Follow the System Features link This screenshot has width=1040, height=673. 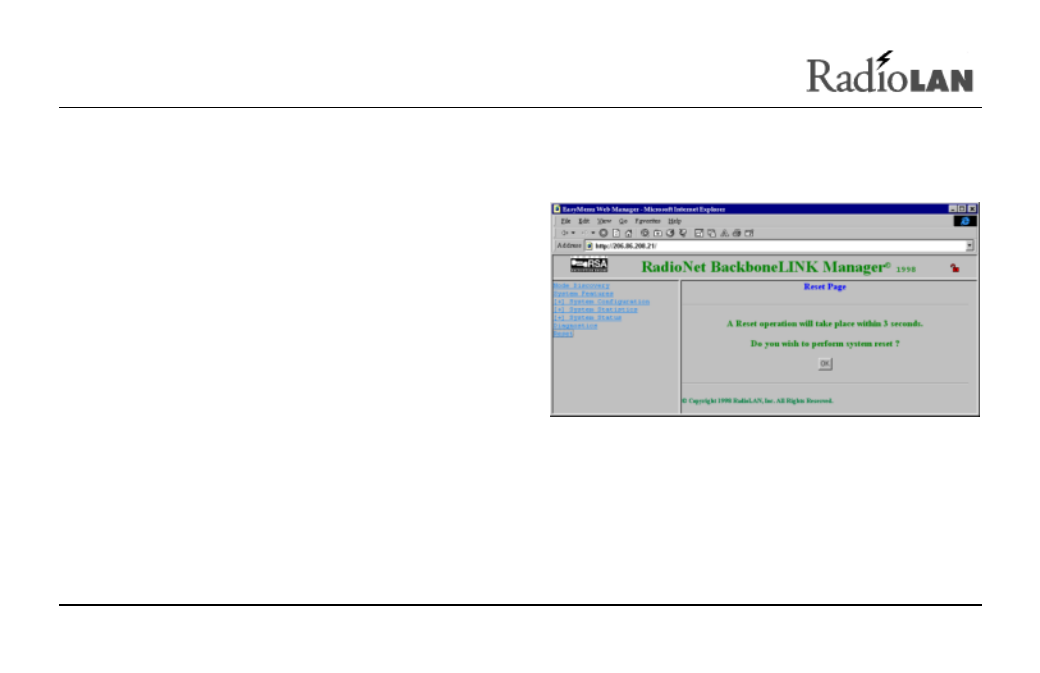point(584,294)
